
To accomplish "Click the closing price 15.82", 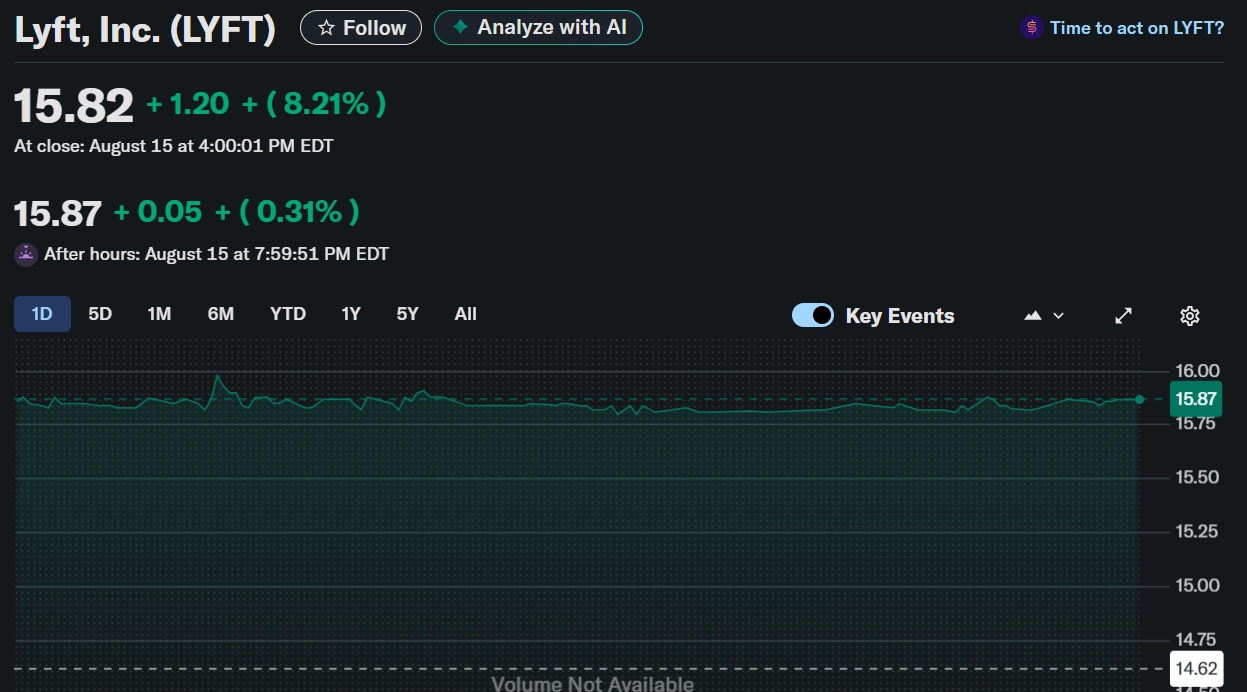I will click(x=74, y=105).
